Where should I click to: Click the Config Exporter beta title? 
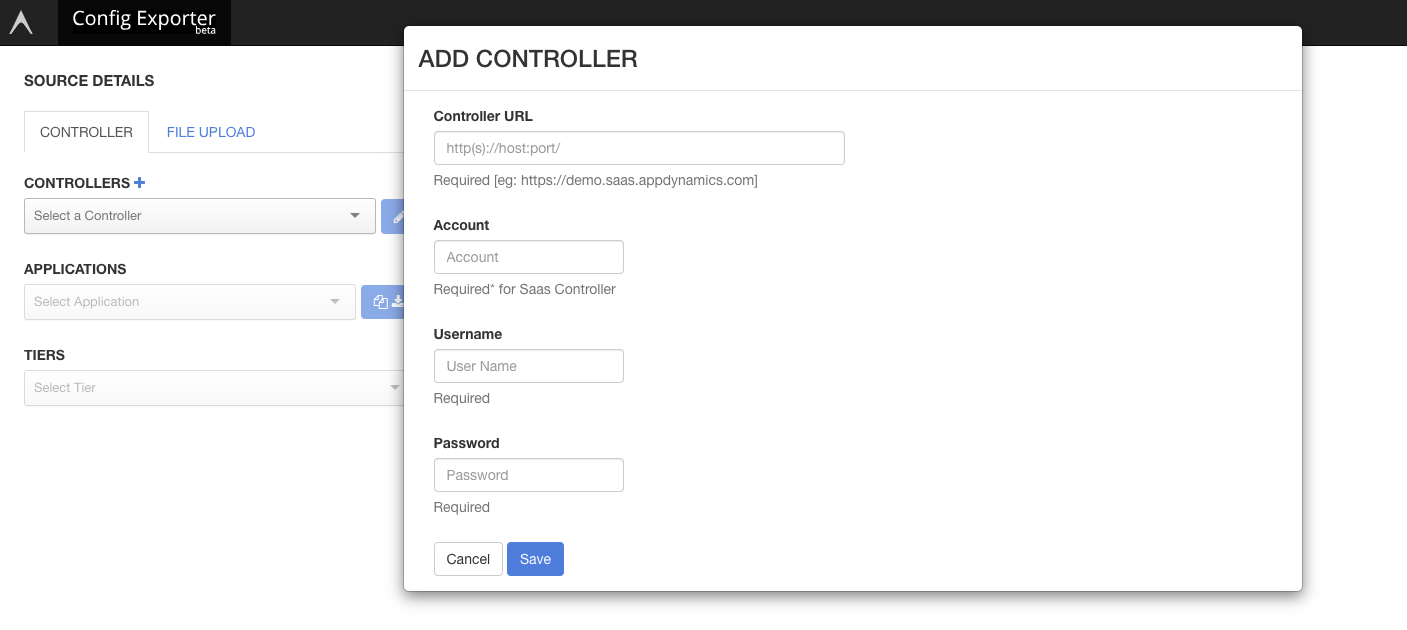pos(144,22)
